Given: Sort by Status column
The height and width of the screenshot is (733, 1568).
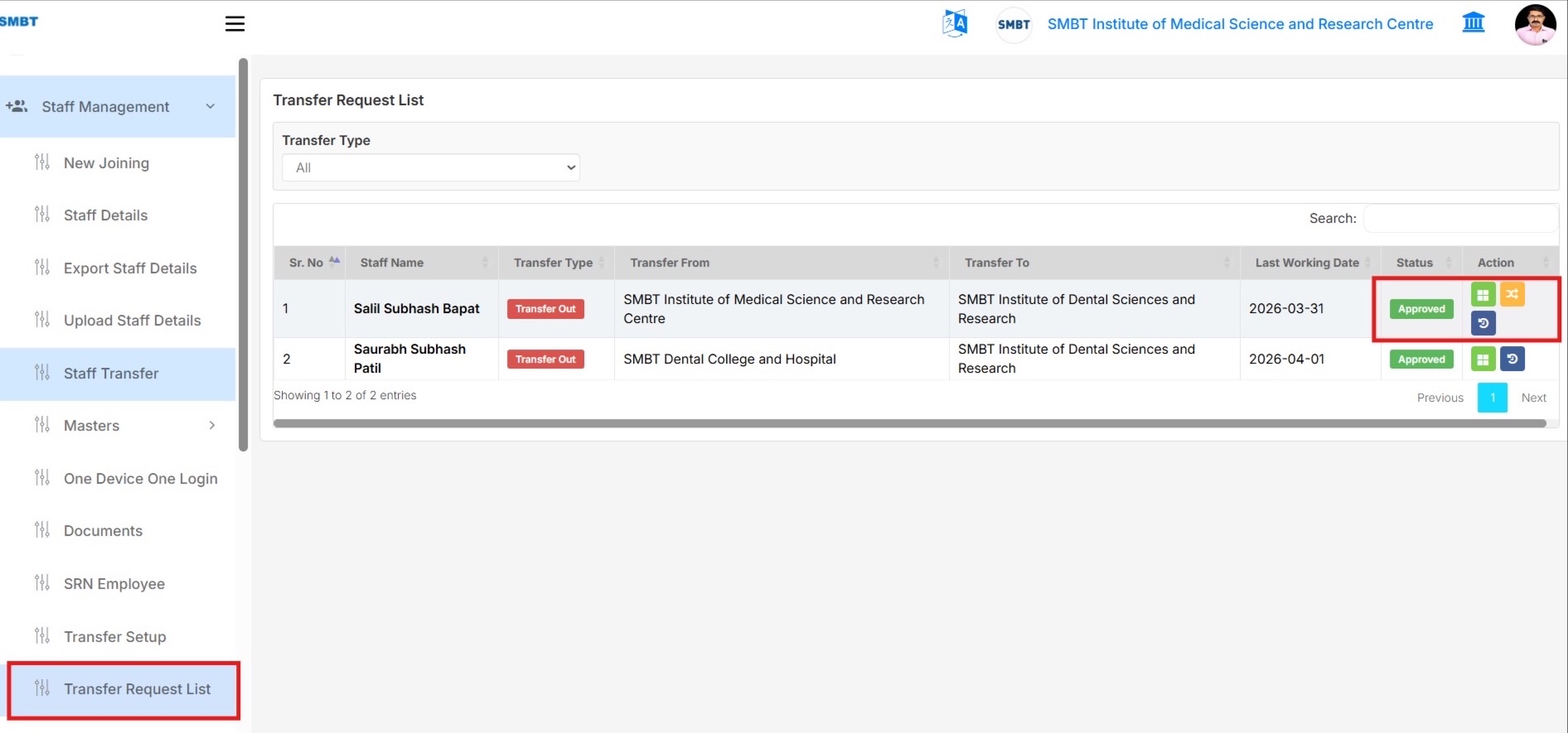Looking at the screenshot, I should (1421, 263).
